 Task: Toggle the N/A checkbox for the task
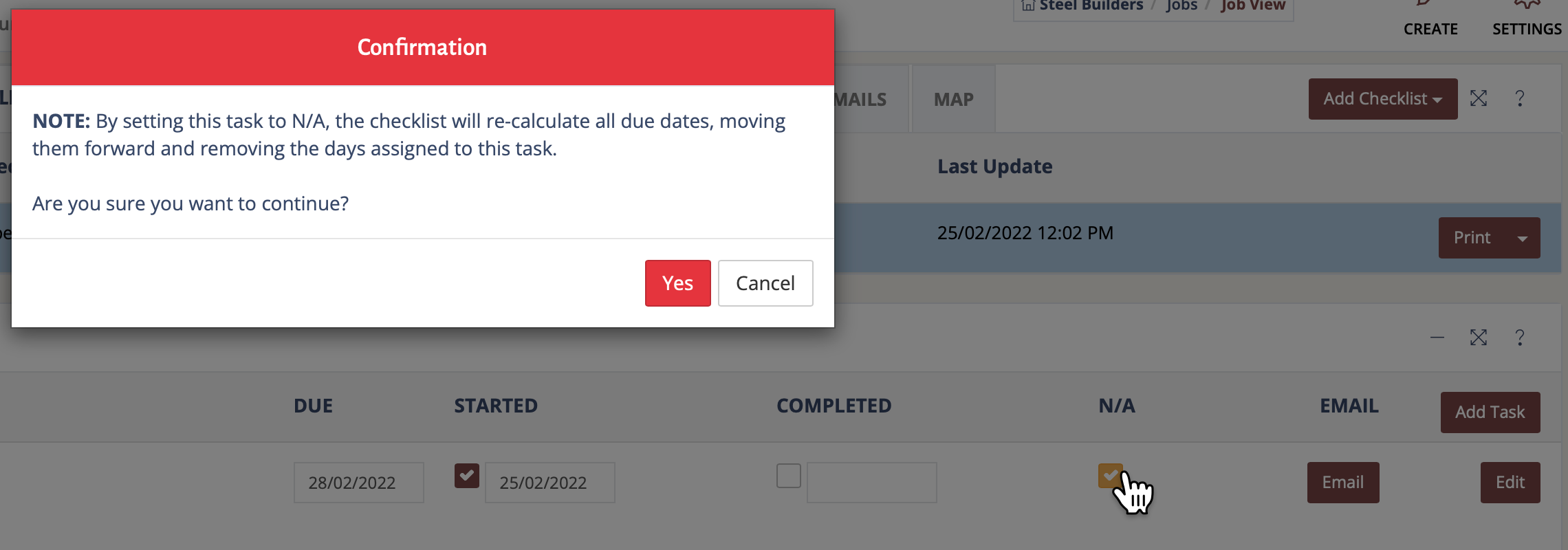[x=1110, y=476]
